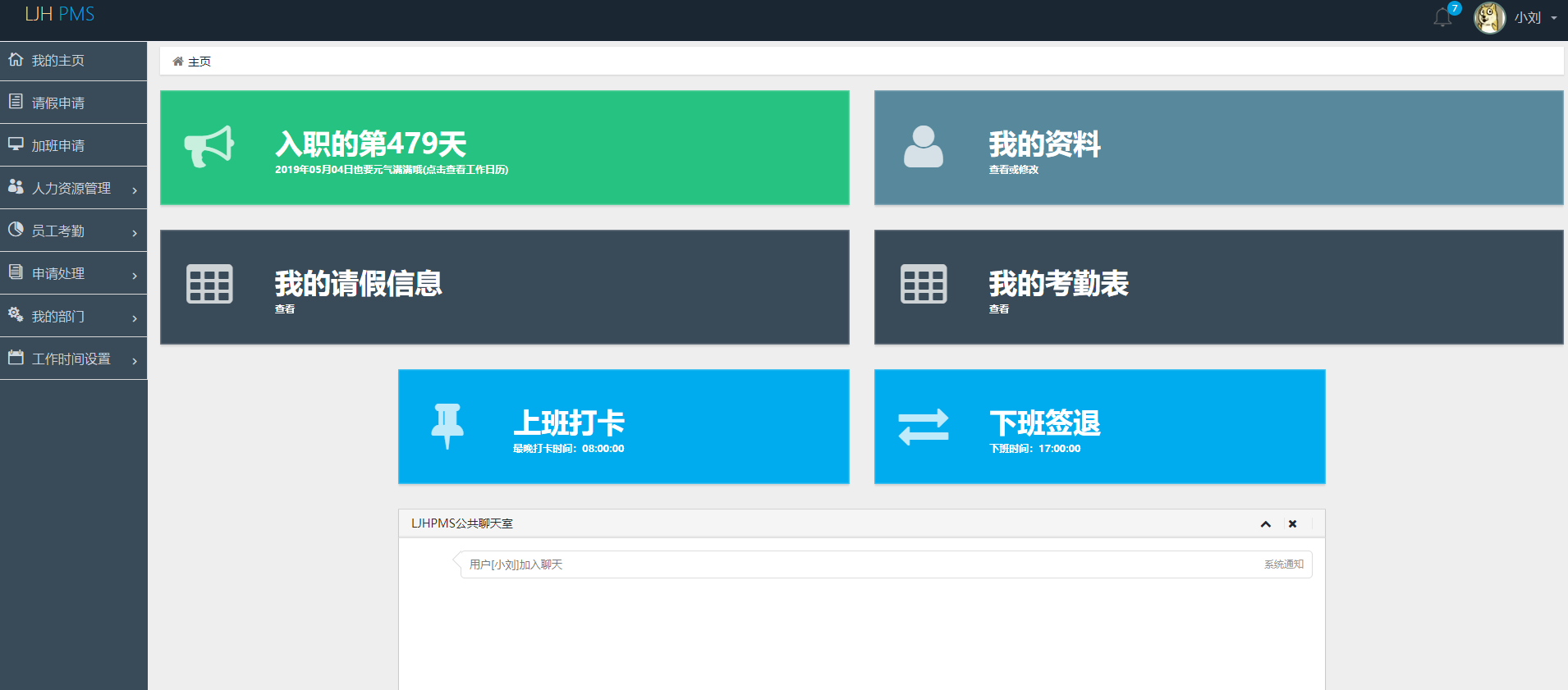Sign out with 下班签退 title
Viewport: 1568px width, 690px height.
(1045, 423)
